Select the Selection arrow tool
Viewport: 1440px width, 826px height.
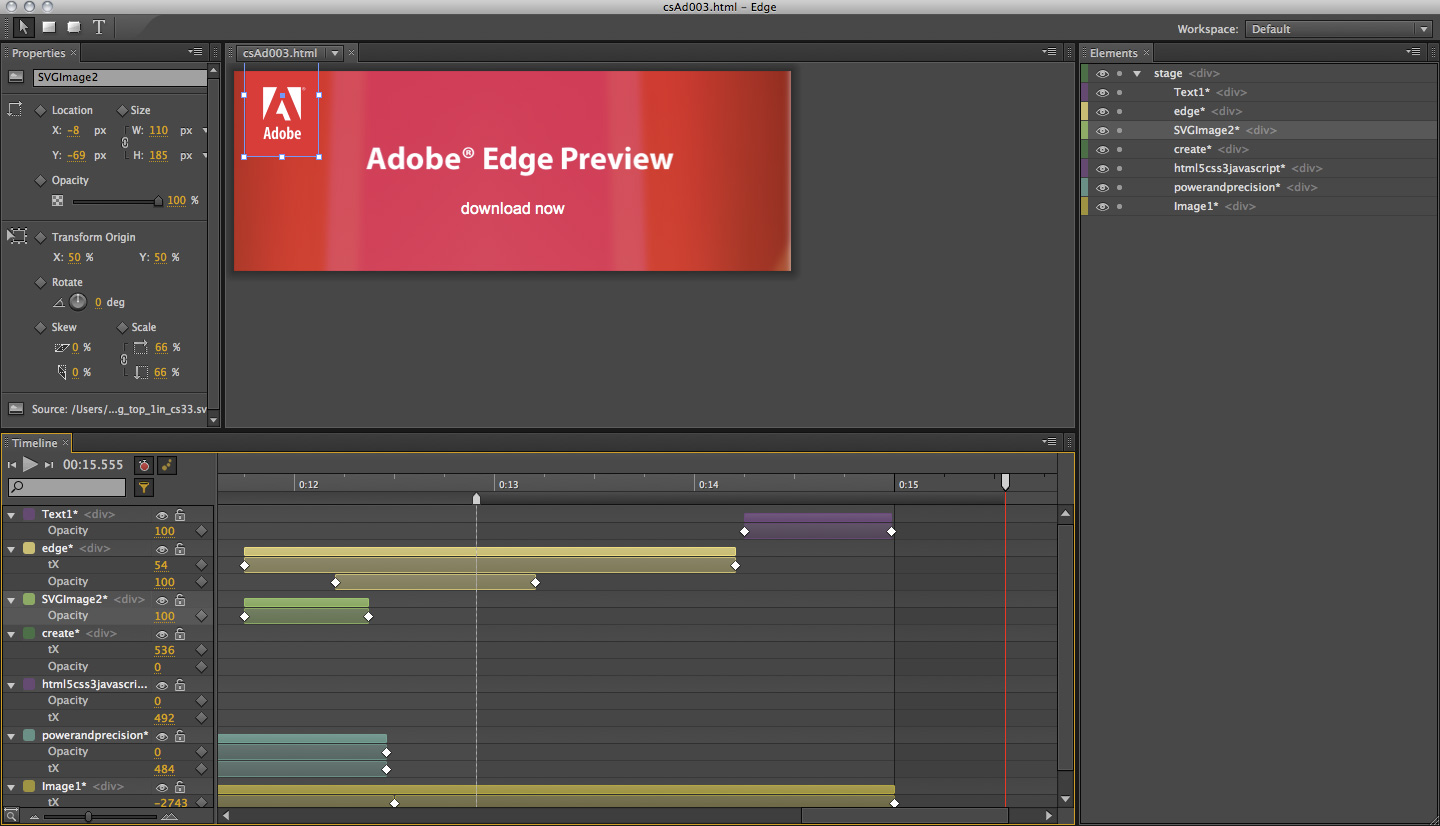coord(23,27)
